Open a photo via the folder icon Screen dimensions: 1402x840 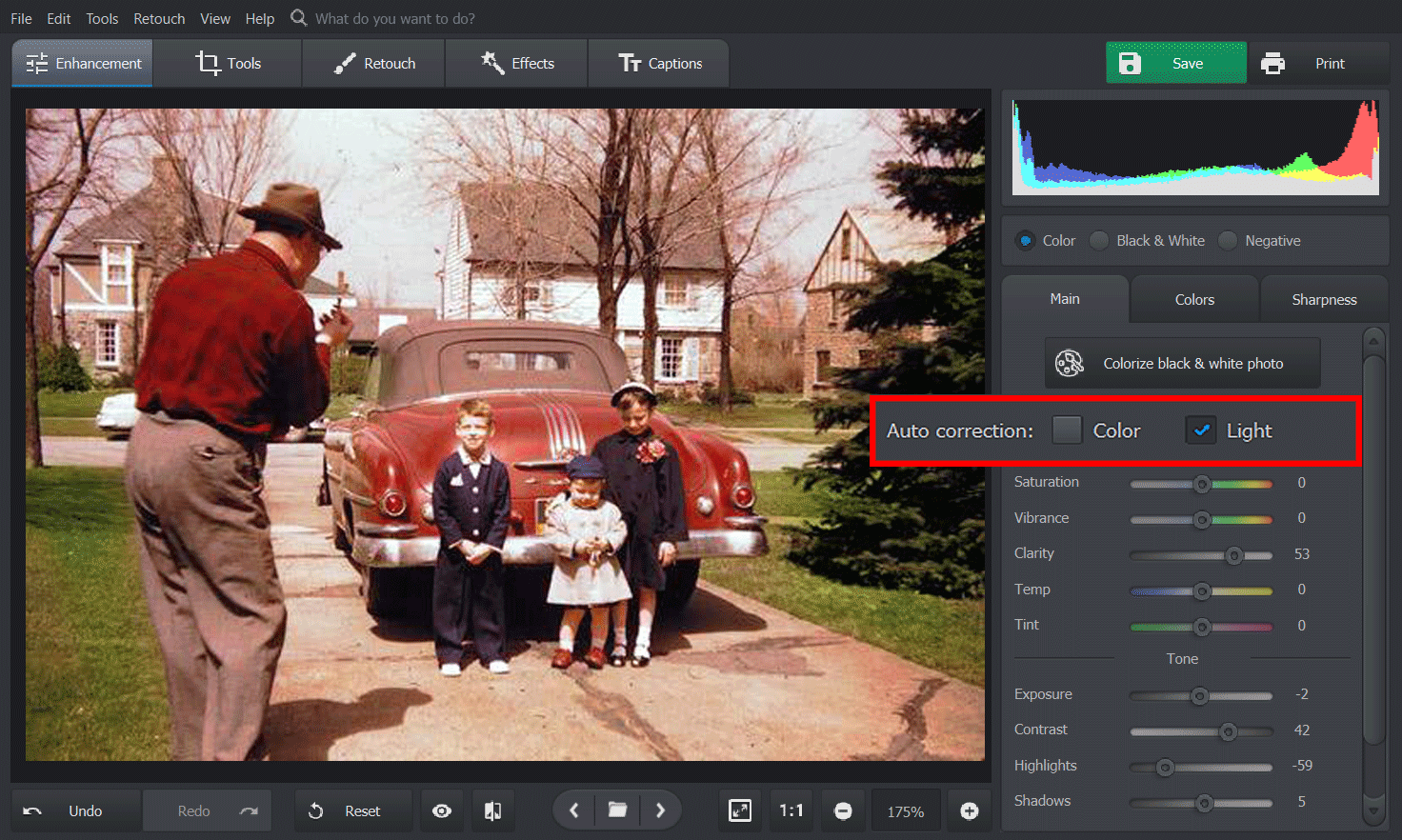coord(617,810)
